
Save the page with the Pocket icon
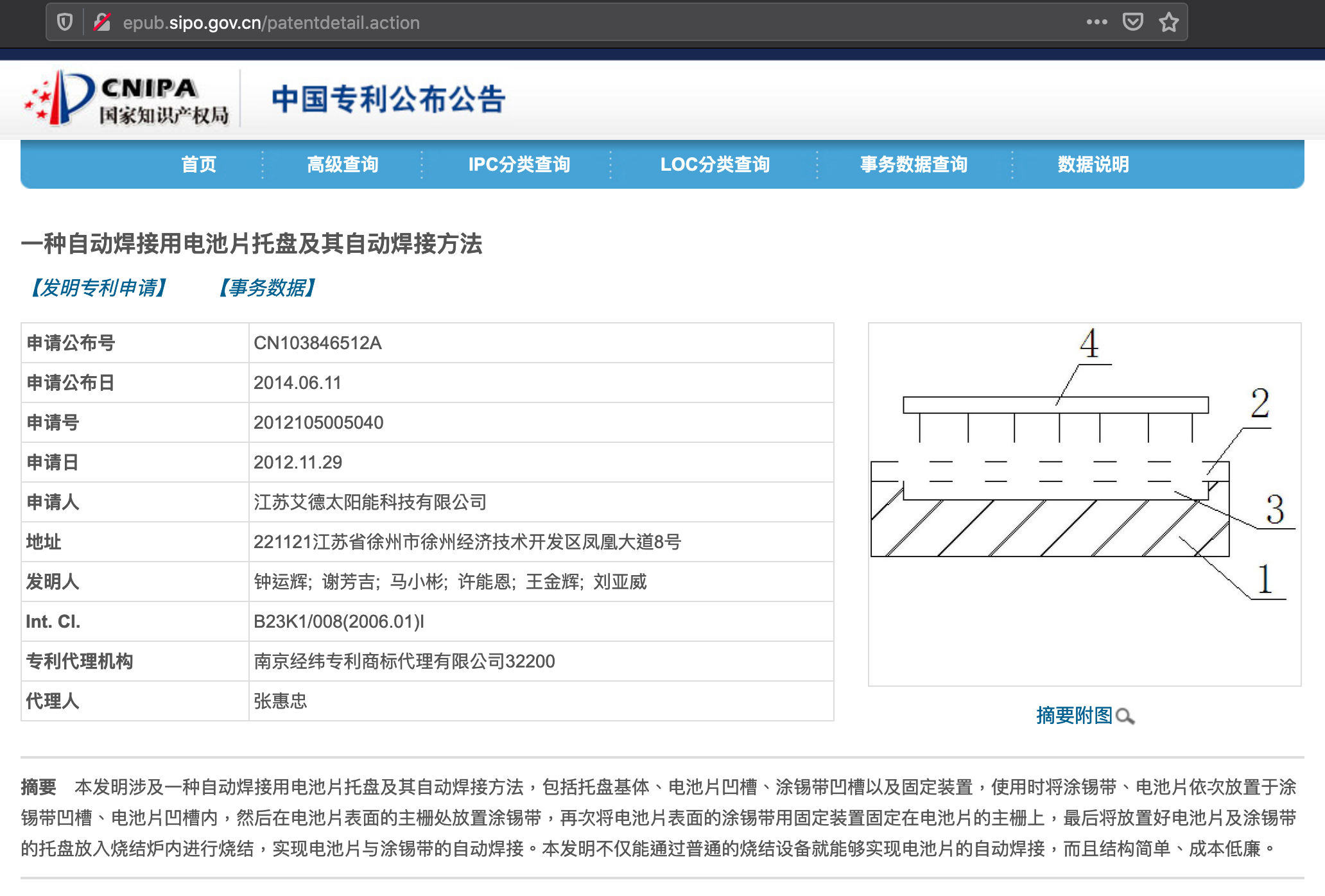tap(1132, 22)
